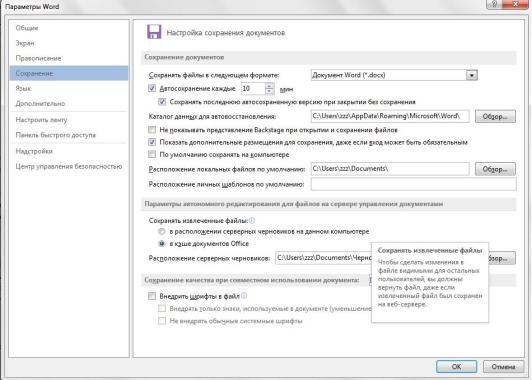This screenshot has height=380, width=532.
Task: Select в кэше документов Office radio button
Action: click(x=162, y=244)
